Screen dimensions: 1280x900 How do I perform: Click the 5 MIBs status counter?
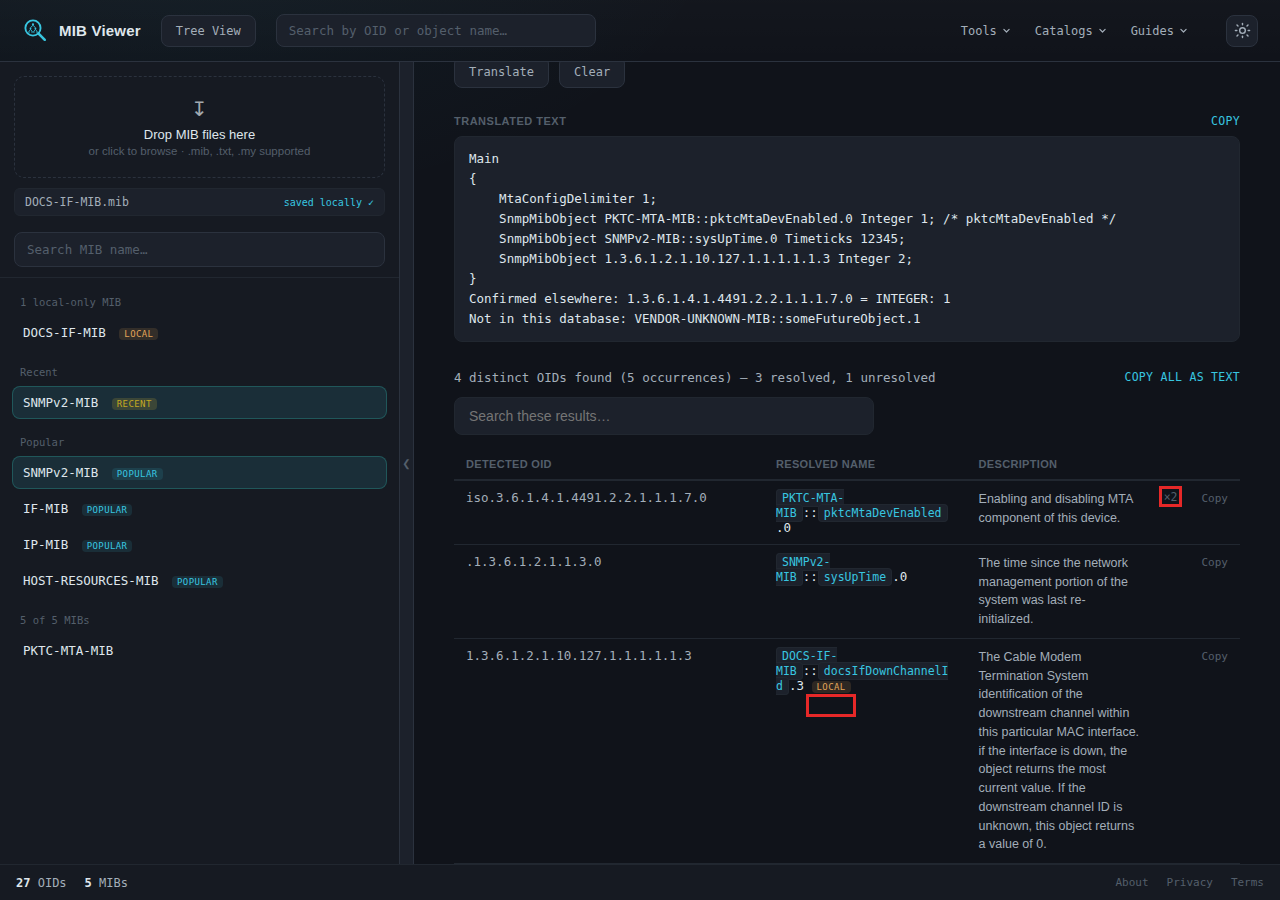pyautogui.click(x=106, y=883)
